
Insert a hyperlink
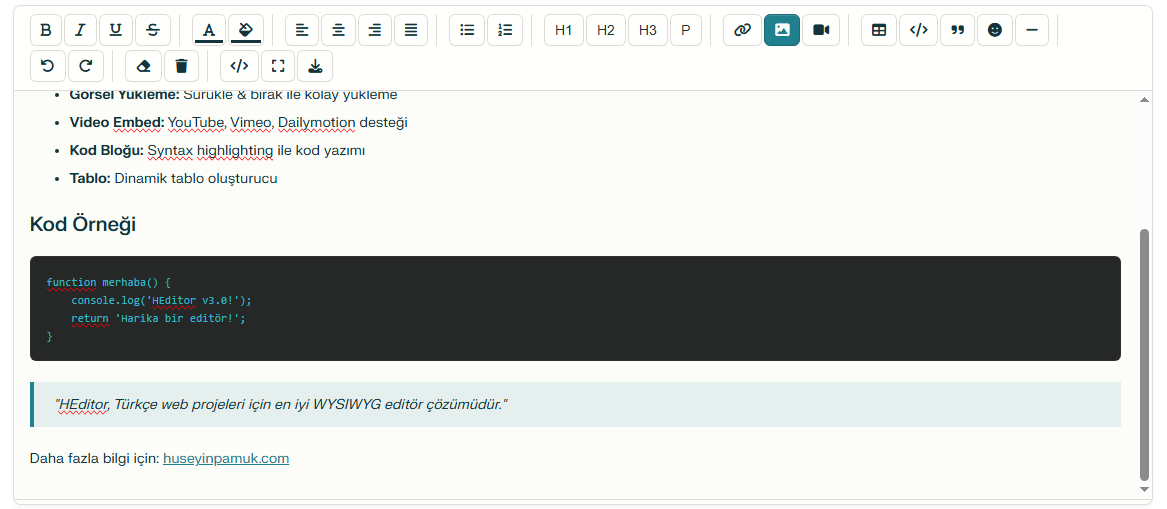coord(742,30)
